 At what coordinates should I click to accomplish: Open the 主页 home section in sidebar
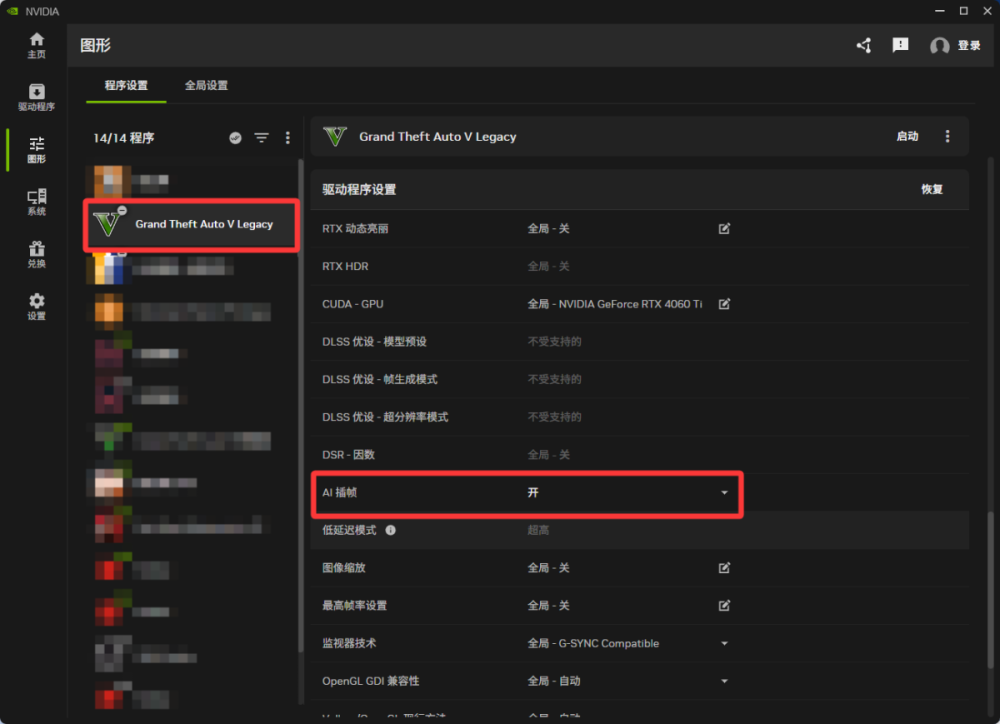36,45
